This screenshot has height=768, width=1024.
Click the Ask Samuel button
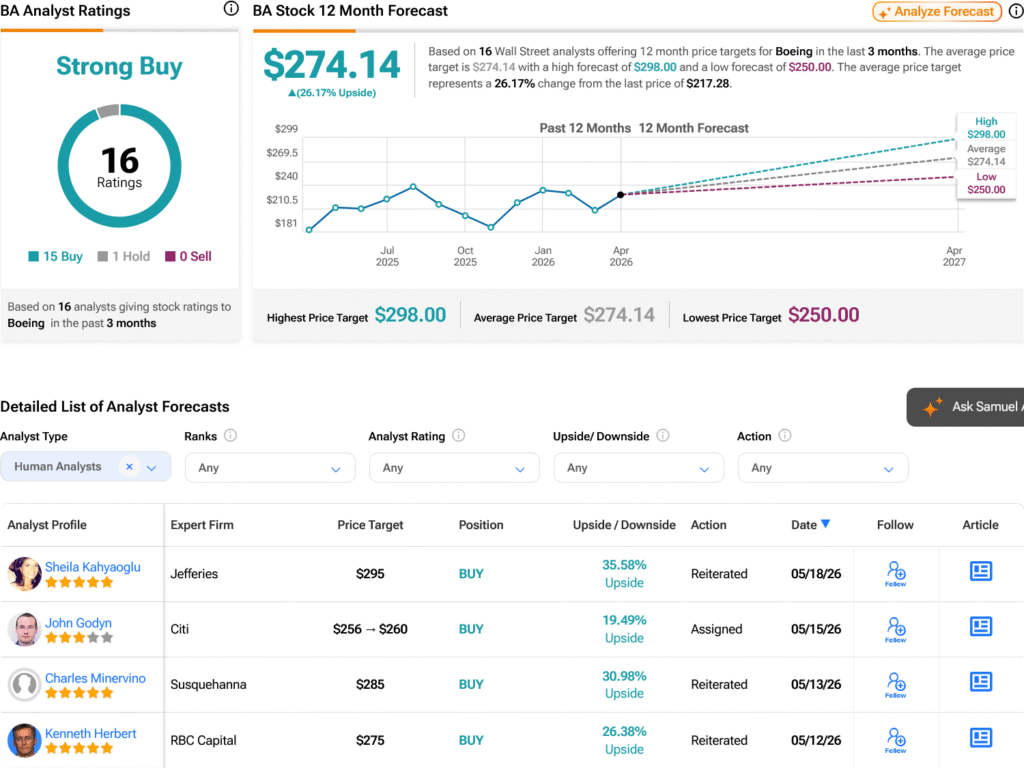tap(965, 407)
